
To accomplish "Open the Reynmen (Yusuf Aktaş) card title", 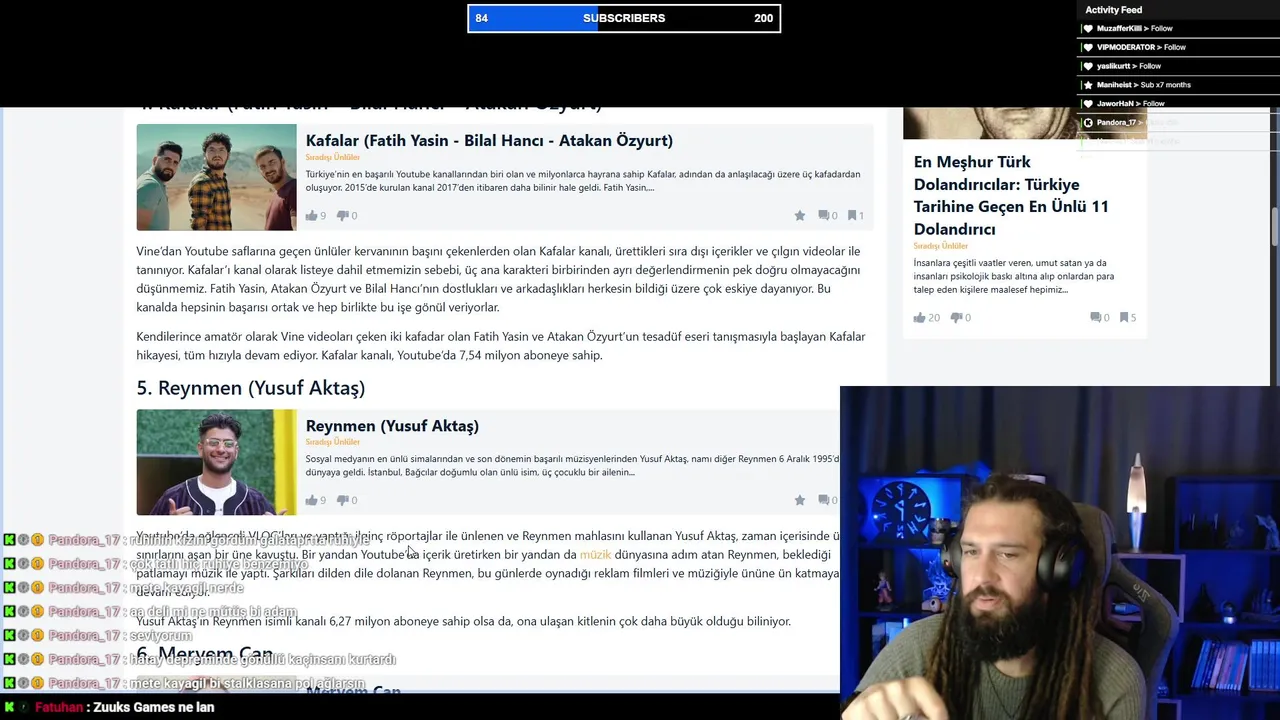I will click(392, 426).
